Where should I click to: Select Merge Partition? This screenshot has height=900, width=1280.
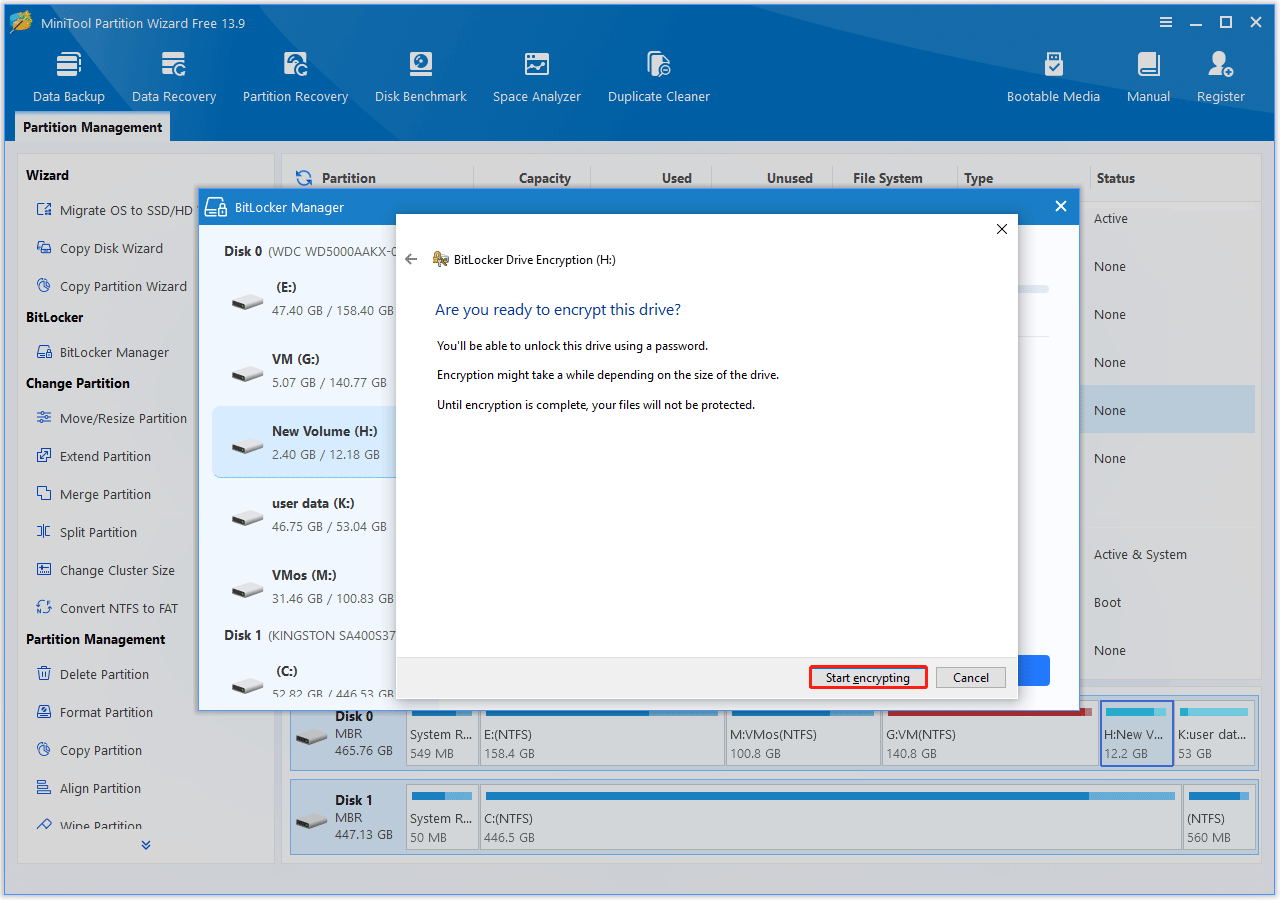pos(93,494)
